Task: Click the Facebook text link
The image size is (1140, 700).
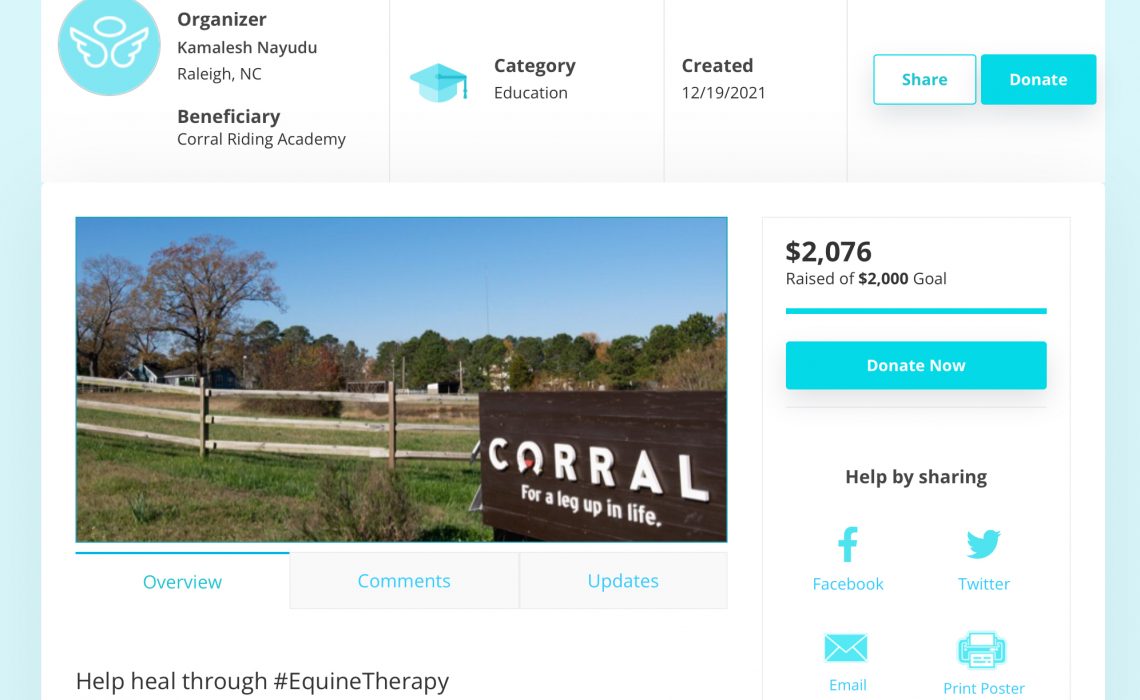Action: (x=848, y=584)
